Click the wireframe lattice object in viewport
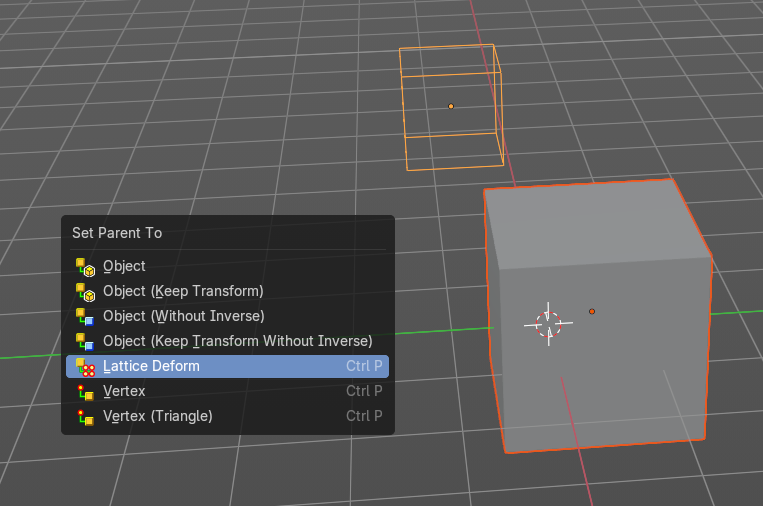Screen dimensions: 763x506 point(451,107)
